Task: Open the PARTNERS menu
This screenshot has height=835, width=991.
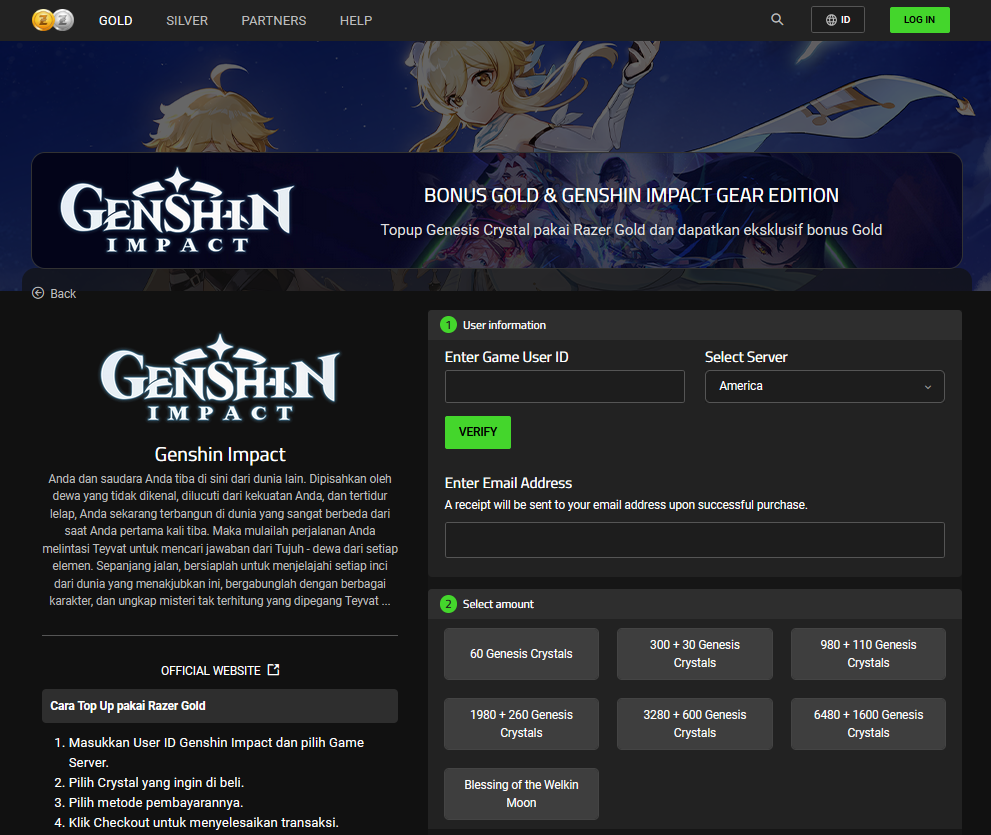Action: tap(274, 20)
